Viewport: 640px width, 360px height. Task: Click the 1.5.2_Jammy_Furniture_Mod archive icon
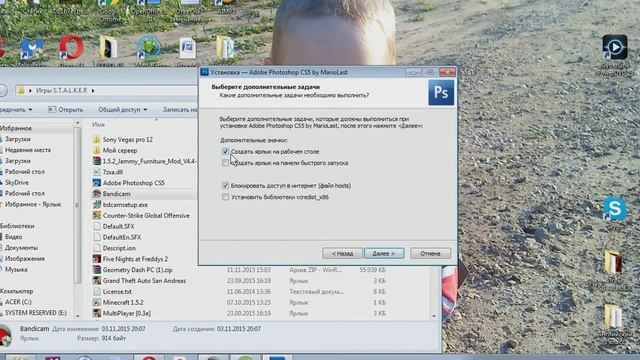click(97, 161)
